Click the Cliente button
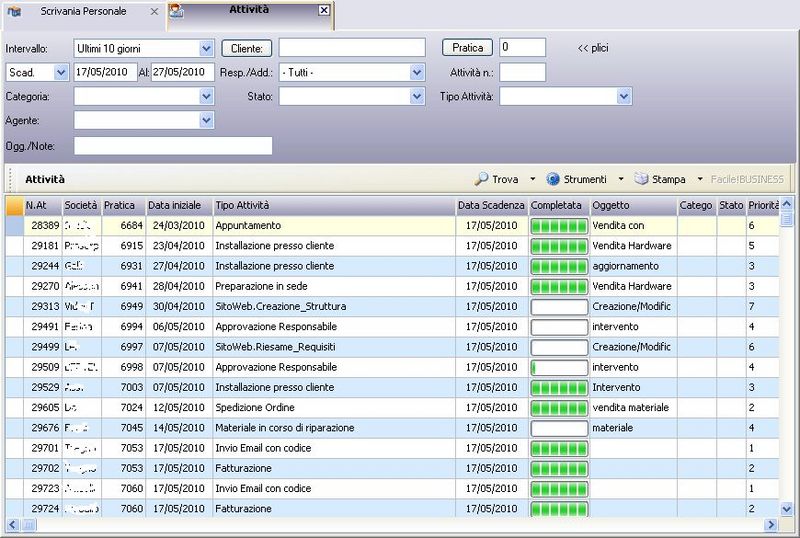This screenshot has height=538, width=800. 247,48
